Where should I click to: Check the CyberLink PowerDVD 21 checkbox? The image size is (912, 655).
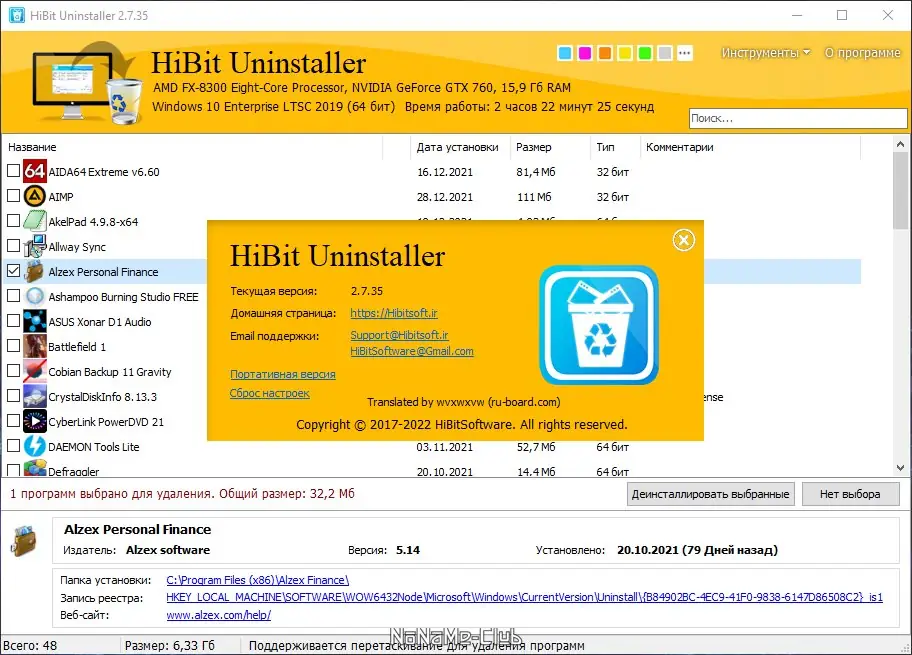click(13, 421)
